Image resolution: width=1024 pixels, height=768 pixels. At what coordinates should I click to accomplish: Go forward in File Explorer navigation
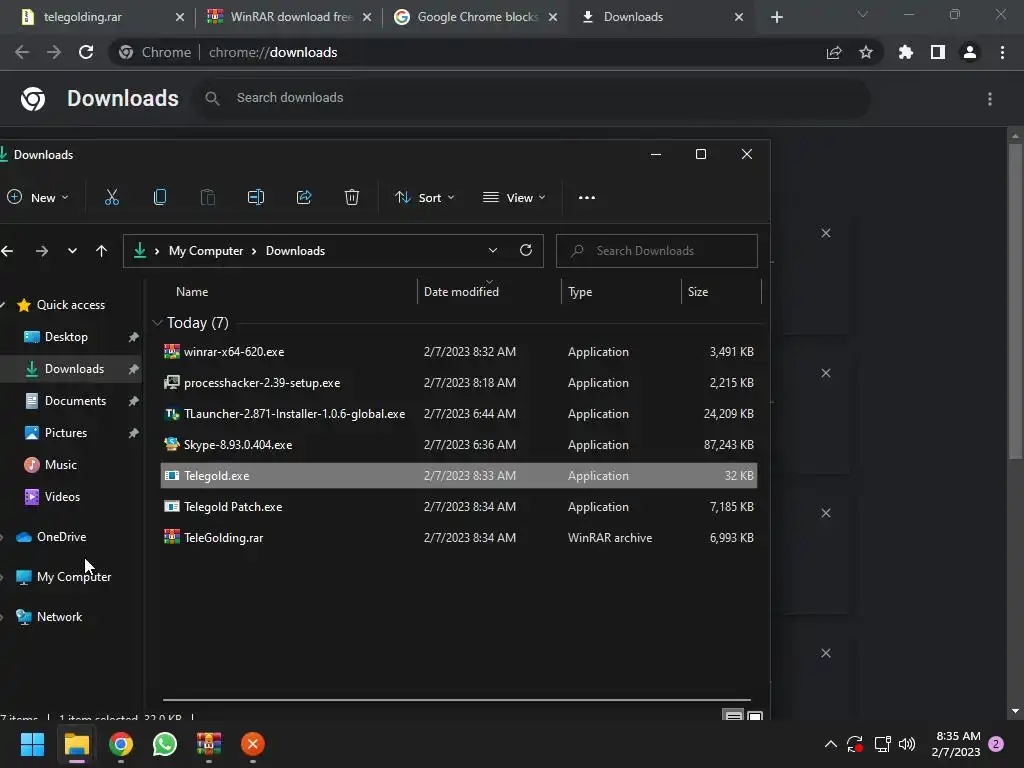pos(42,251)
